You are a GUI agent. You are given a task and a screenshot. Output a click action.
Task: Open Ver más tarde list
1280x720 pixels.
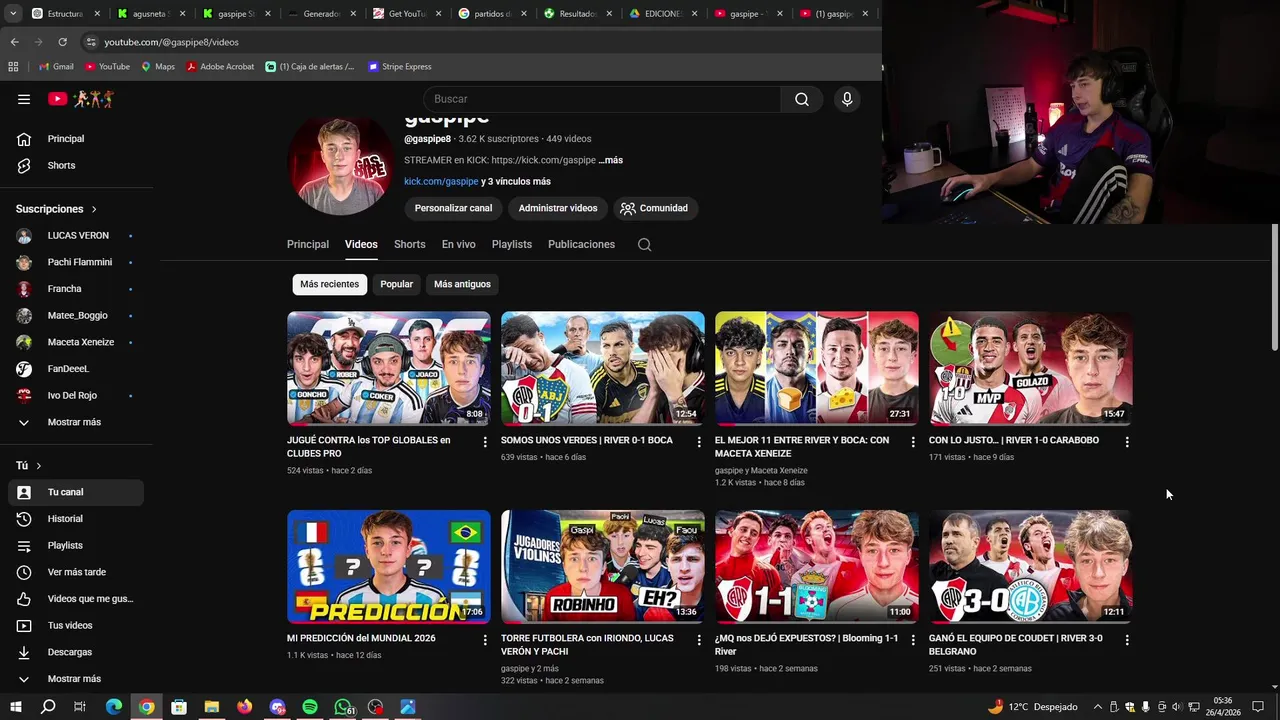(76, 572)
